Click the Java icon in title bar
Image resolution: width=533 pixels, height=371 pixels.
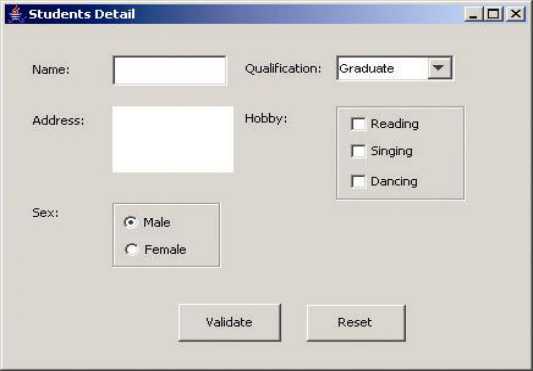pos(16,14)
